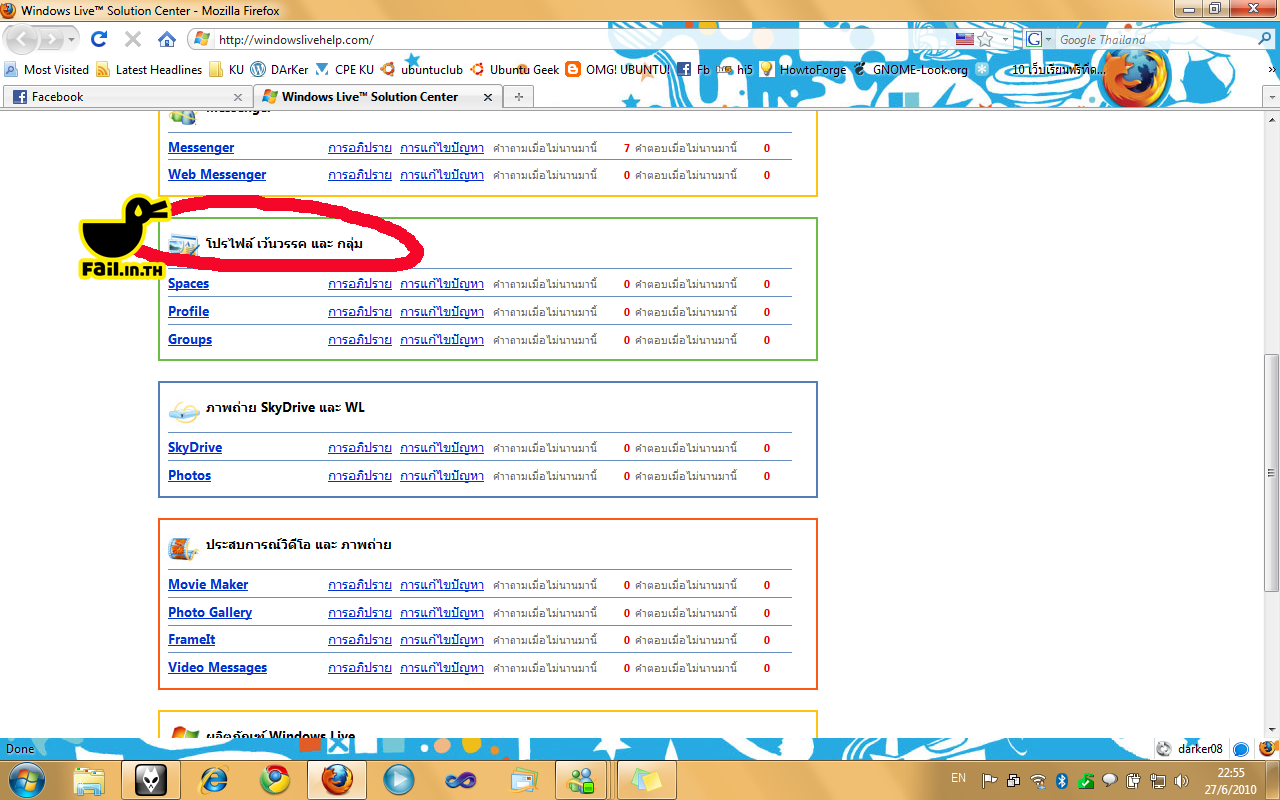1280x800 pixels.
Task: Open the Photos link
Action: coord(189,475)
